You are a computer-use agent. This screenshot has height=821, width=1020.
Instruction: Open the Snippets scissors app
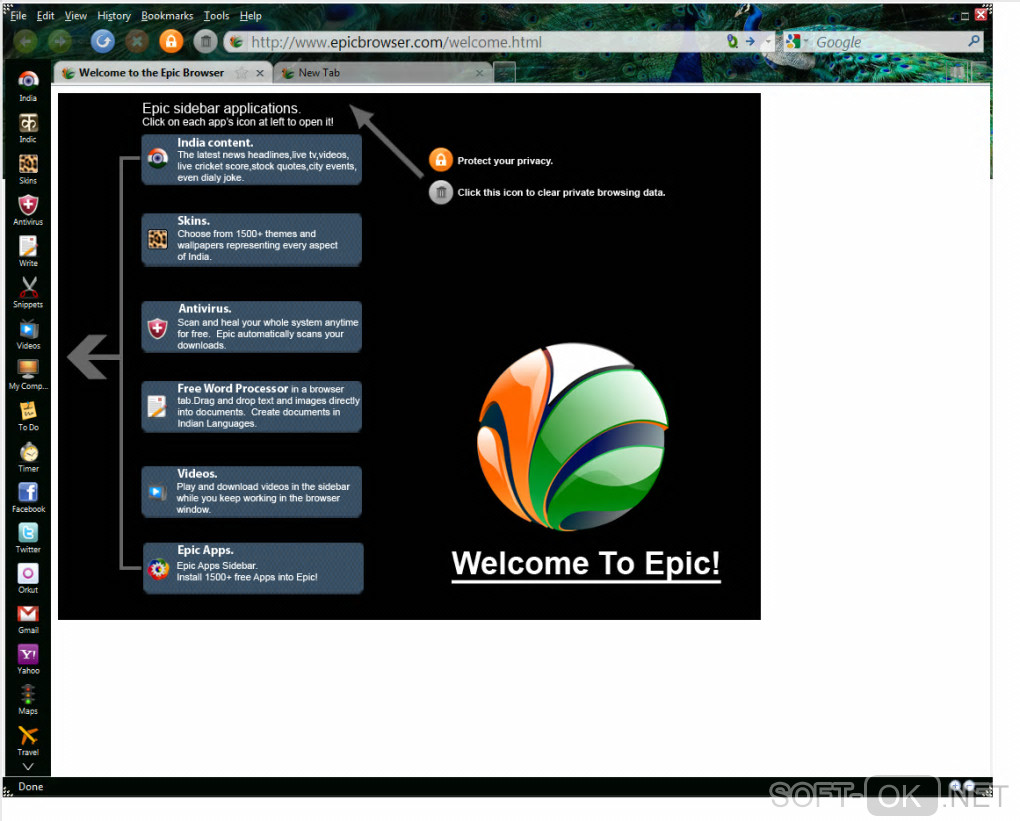(x=28, y=292)
